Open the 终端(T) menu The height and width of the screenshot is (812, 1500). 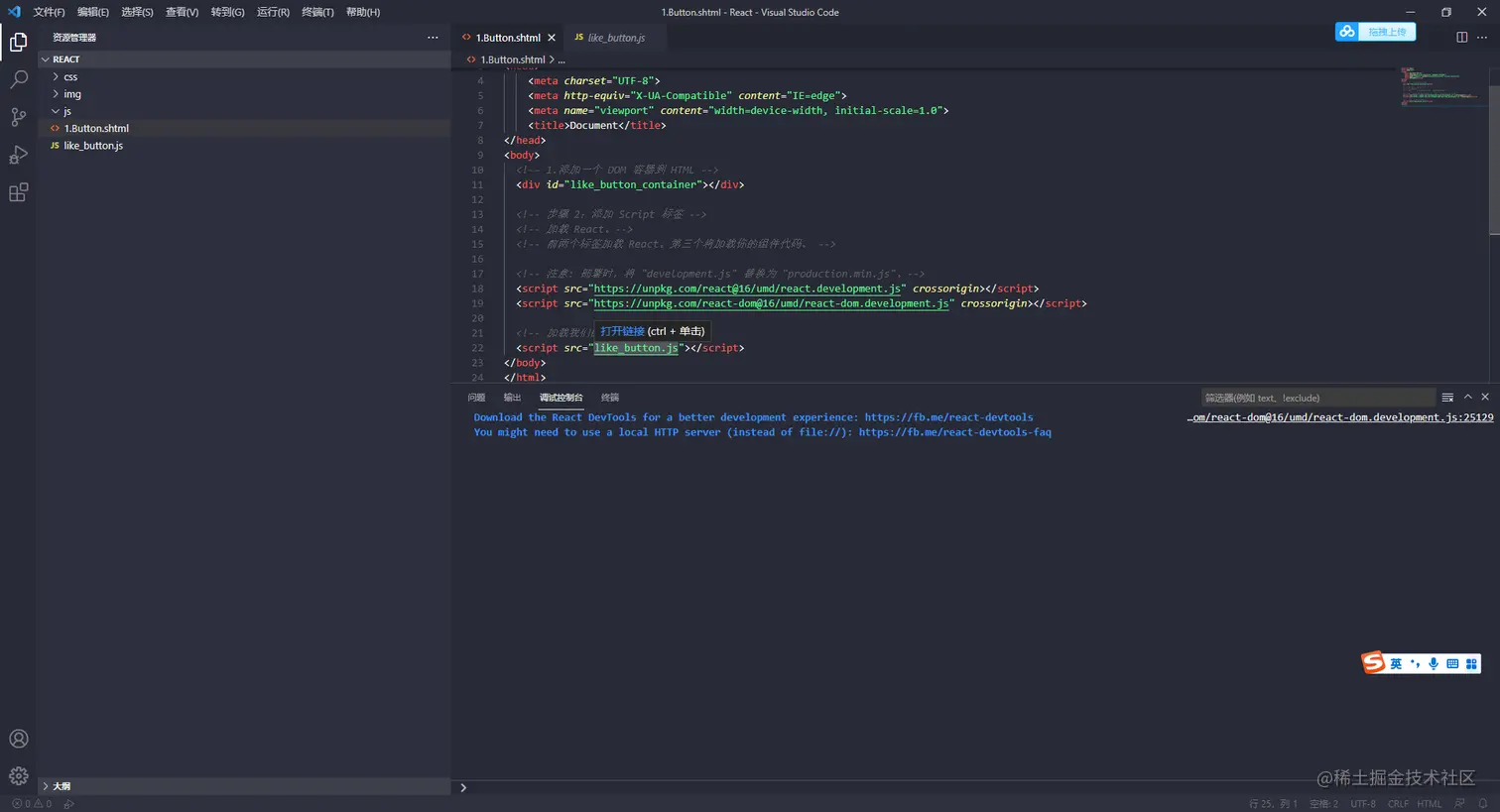click(317, 12)
